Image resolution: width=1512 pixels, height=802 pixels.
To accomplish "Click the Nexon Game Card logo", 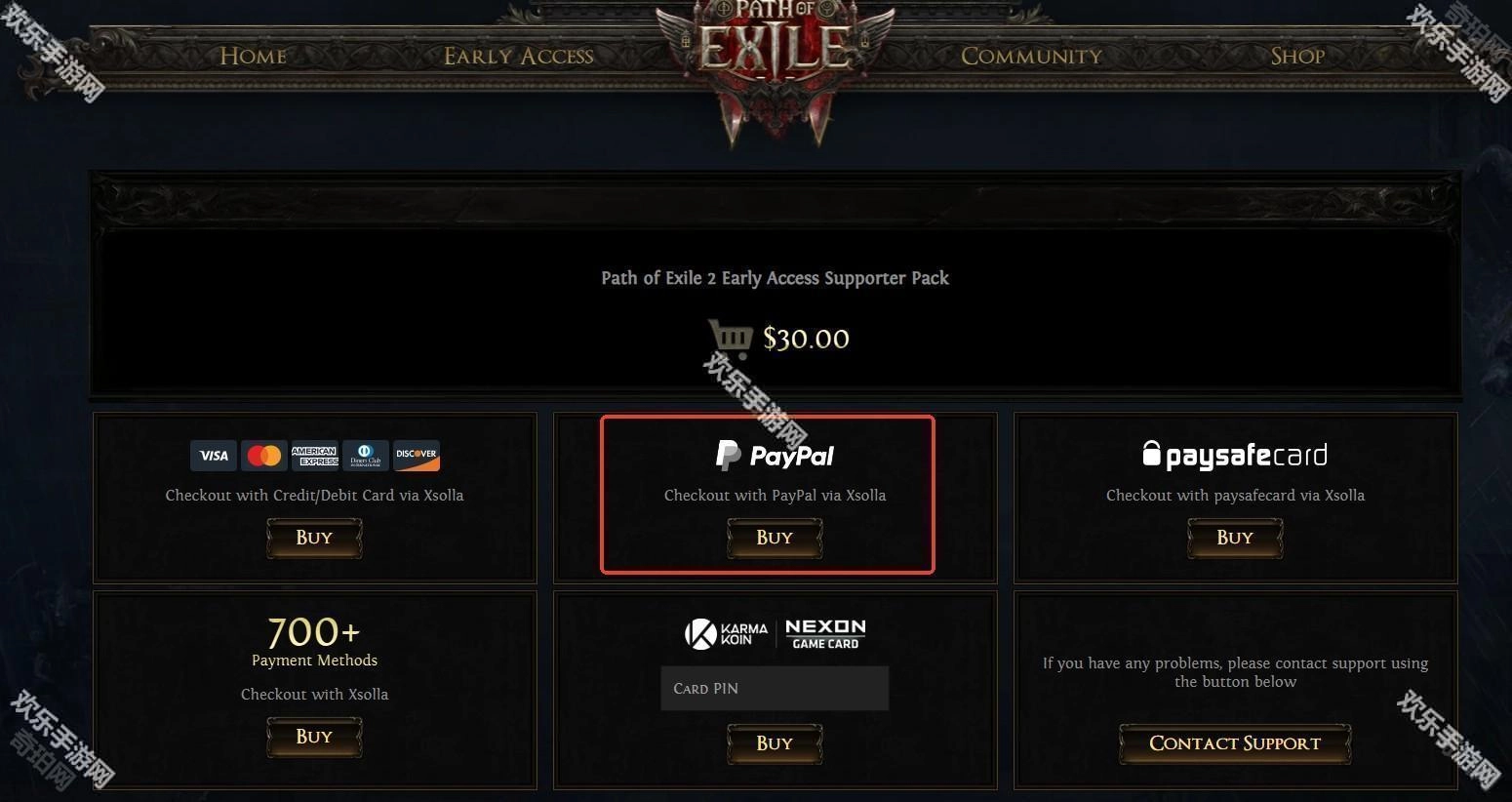I will click(x=825, y=633).
